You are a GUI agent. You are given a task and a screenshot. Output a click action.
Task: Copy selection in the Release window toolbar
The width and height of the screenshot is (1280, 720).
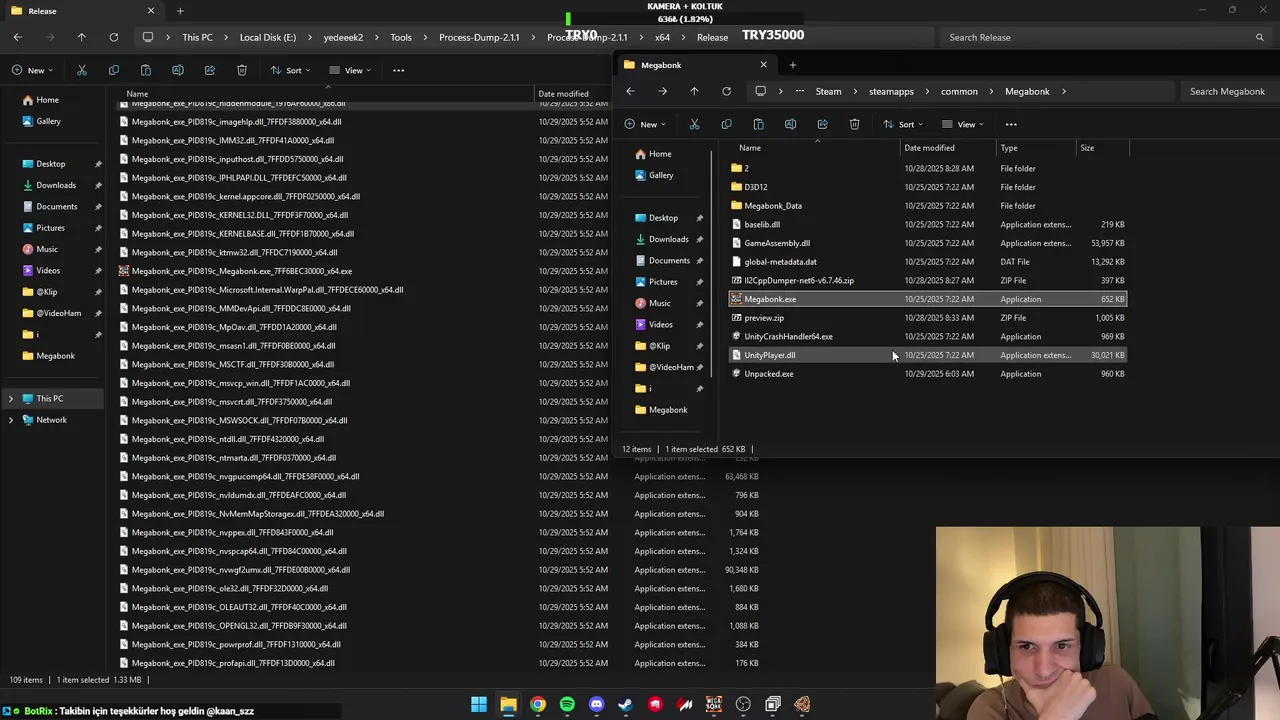[114, 70]
